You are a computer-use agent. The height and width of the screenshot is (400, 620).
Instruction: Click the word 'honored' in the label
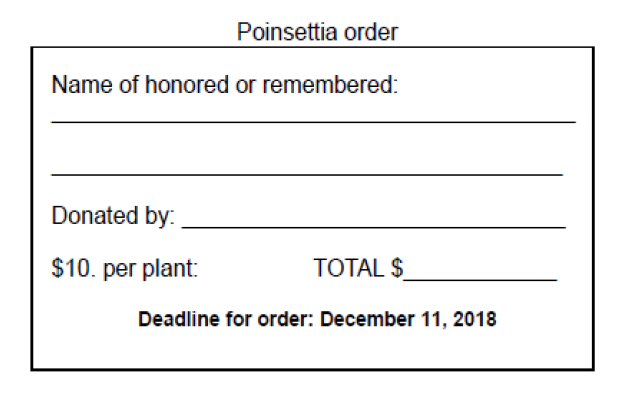(187, 85)
